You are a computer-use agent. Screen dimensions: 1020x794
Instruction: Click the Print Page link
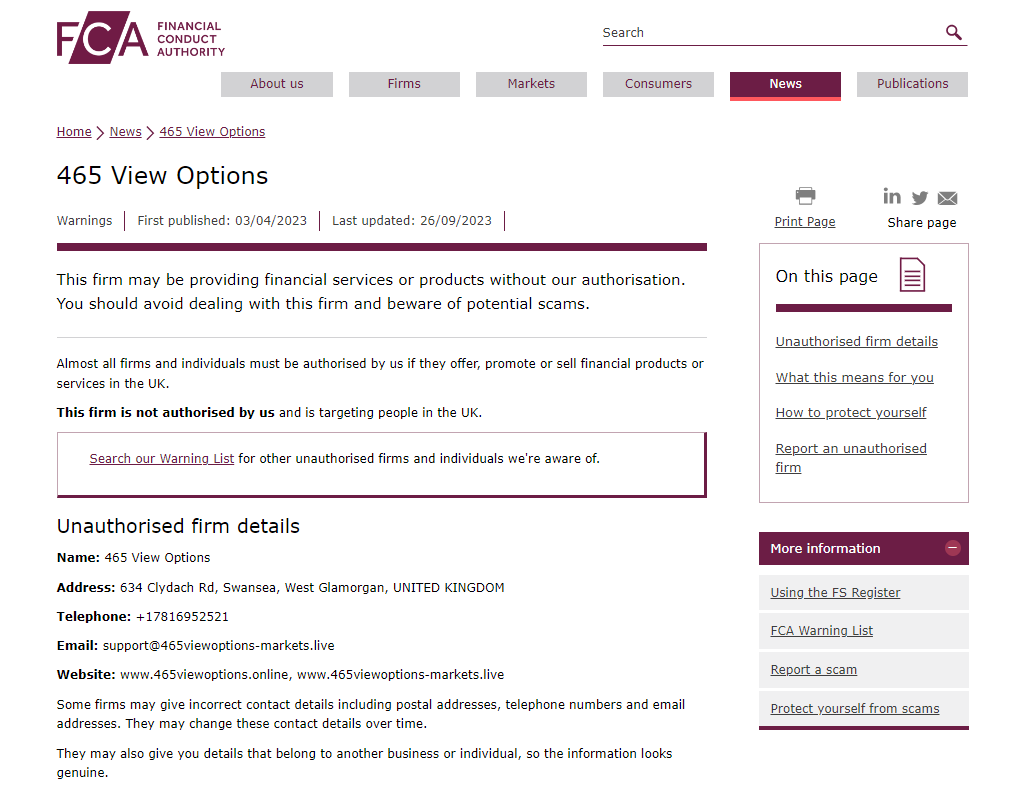[805, 222]
